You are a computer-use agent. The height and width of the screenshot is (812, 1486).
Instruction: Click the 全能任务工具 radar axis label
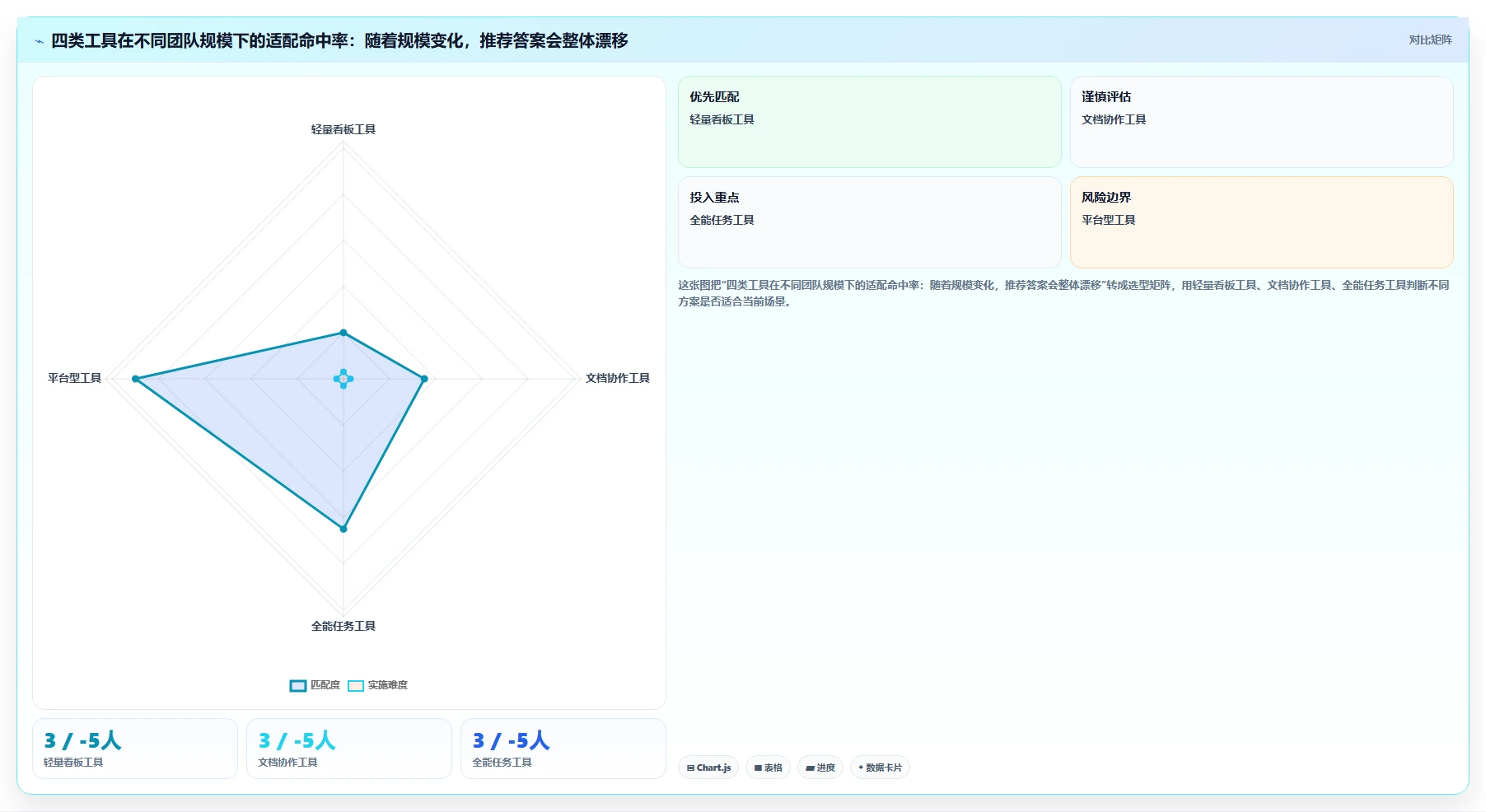point(343,626)
